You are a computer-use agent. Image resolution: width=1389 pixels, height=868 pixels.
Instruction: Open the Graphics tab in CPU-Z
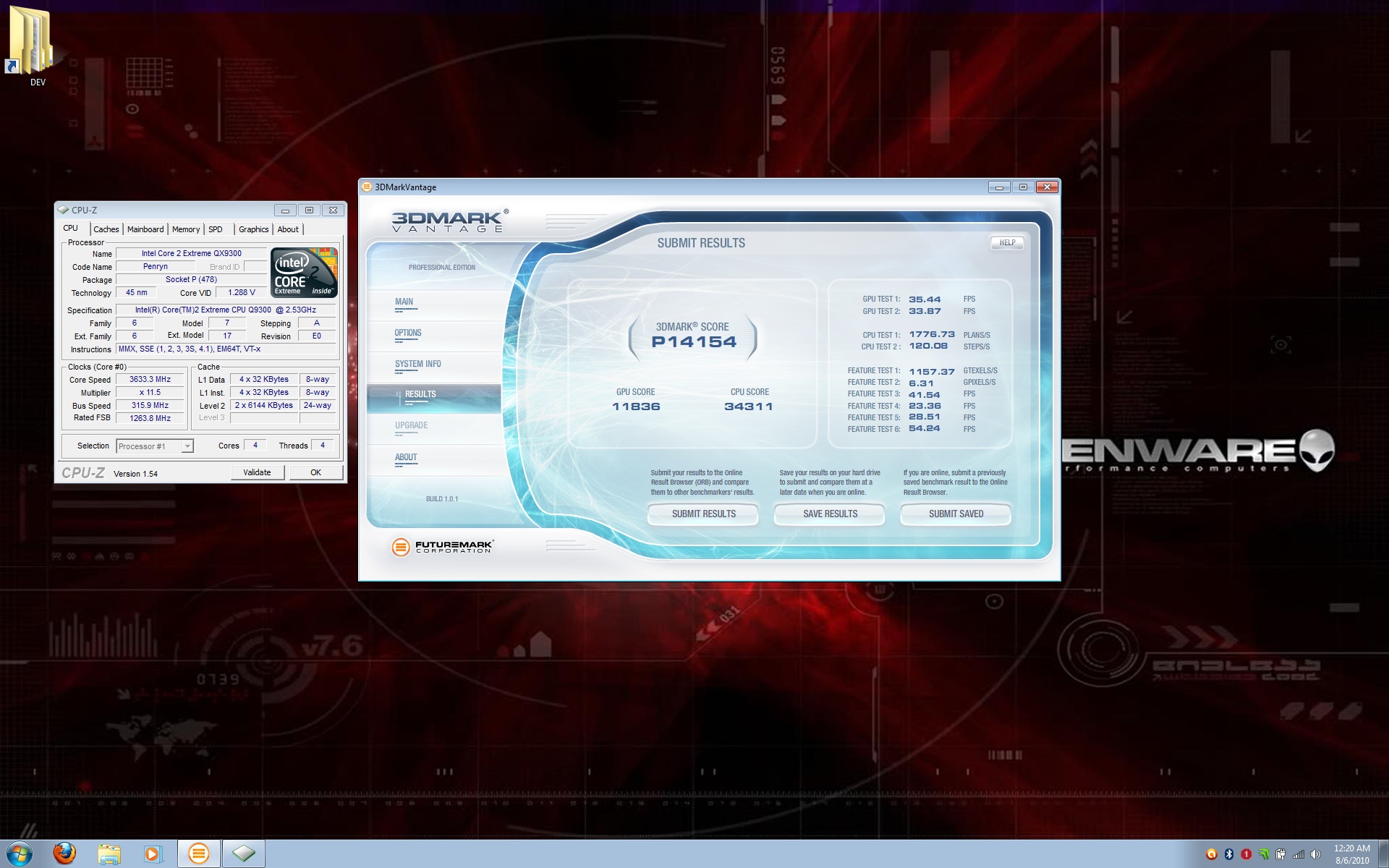click(x=253, y=229)
